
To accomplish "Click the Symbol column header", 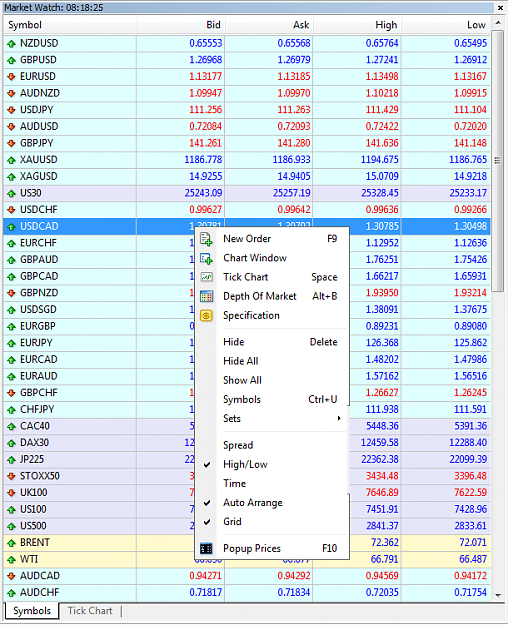I will click(70, 25).
